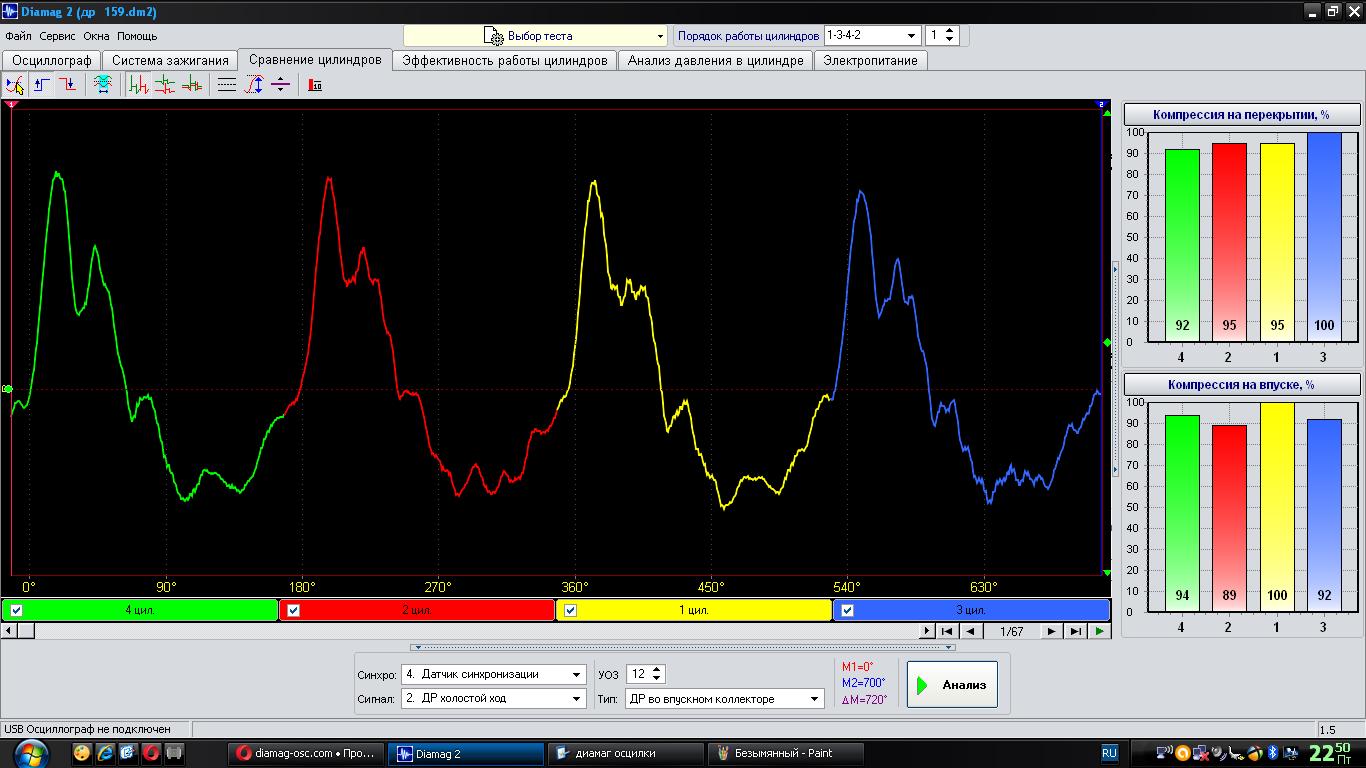Go to previous frame arrow

tap(970, 631)
